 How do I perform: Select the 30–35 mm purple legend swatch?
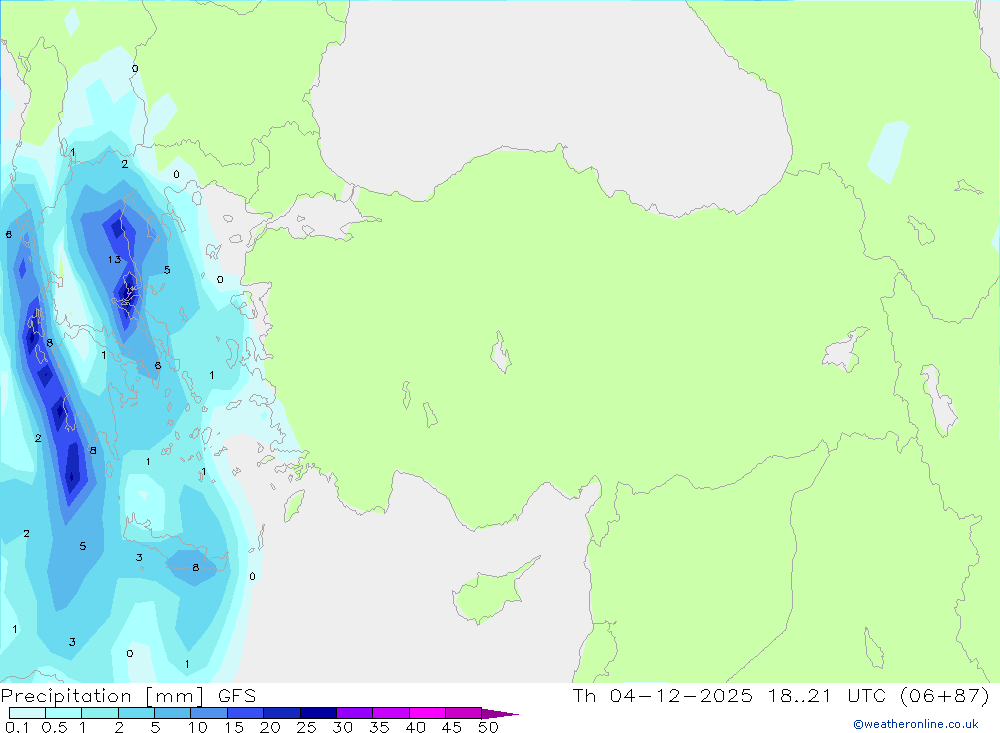pyautogui.click(x=354, y=713)
